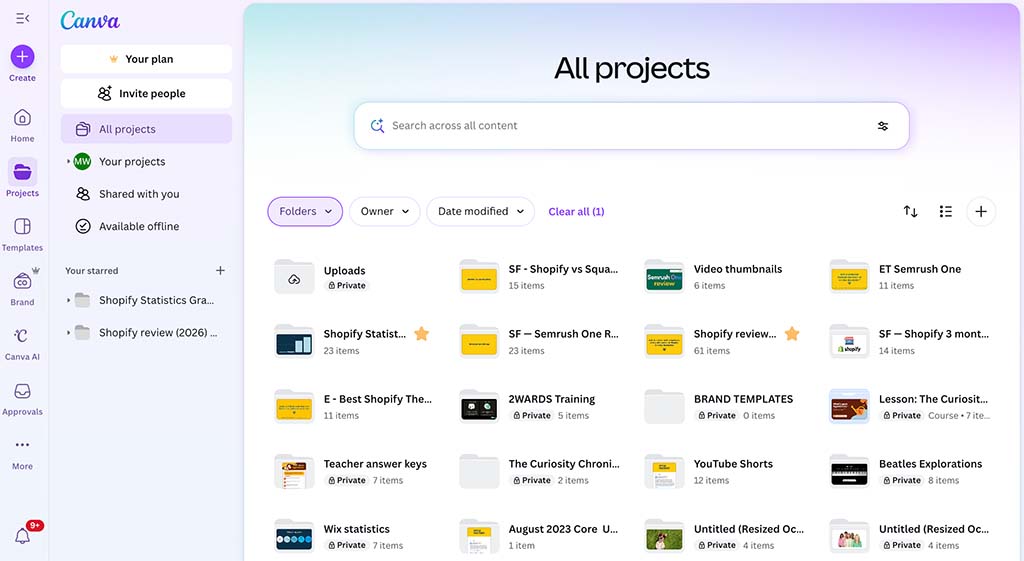Click the Invite people button
Screen dimensions: 1024x561
(x=146, y=93)
